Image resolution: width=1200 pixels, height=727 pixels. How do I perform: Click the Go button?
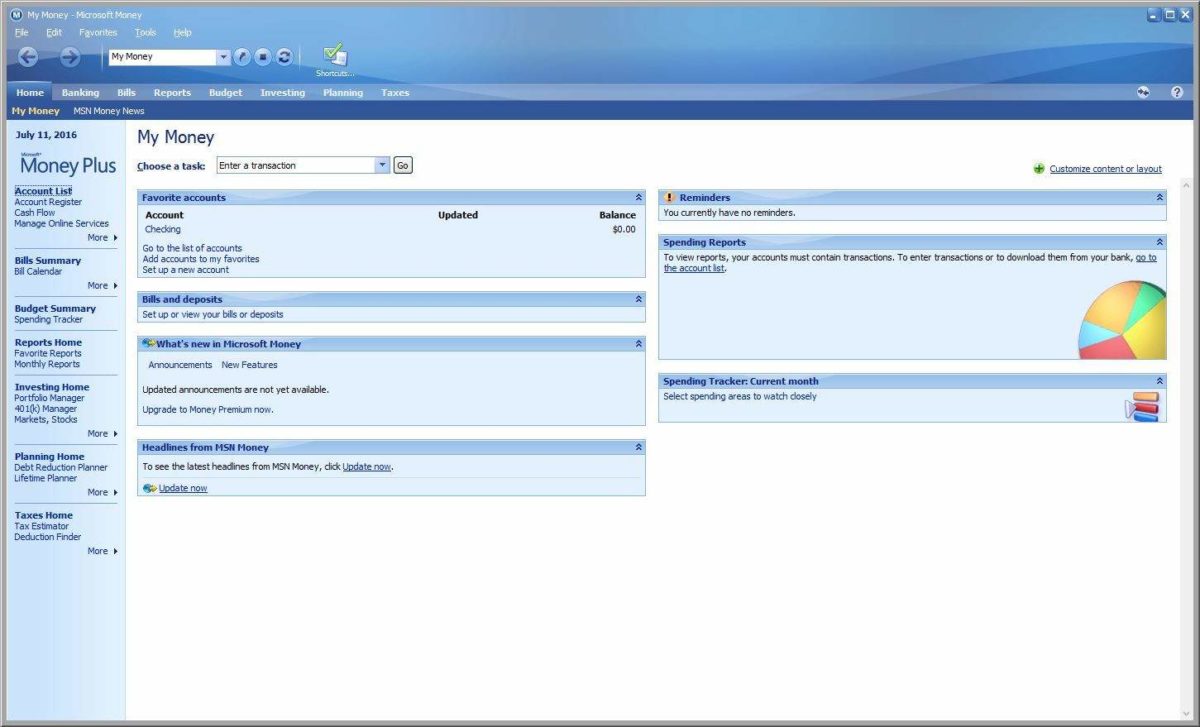tap(402, 166)
